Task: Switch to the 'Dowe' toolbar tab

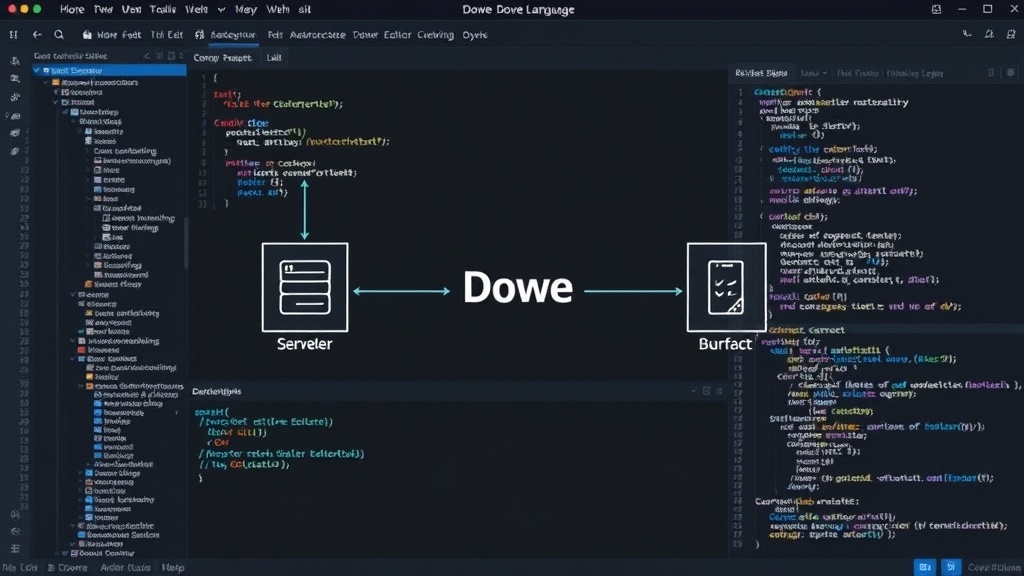Action: tap(365, 35)
